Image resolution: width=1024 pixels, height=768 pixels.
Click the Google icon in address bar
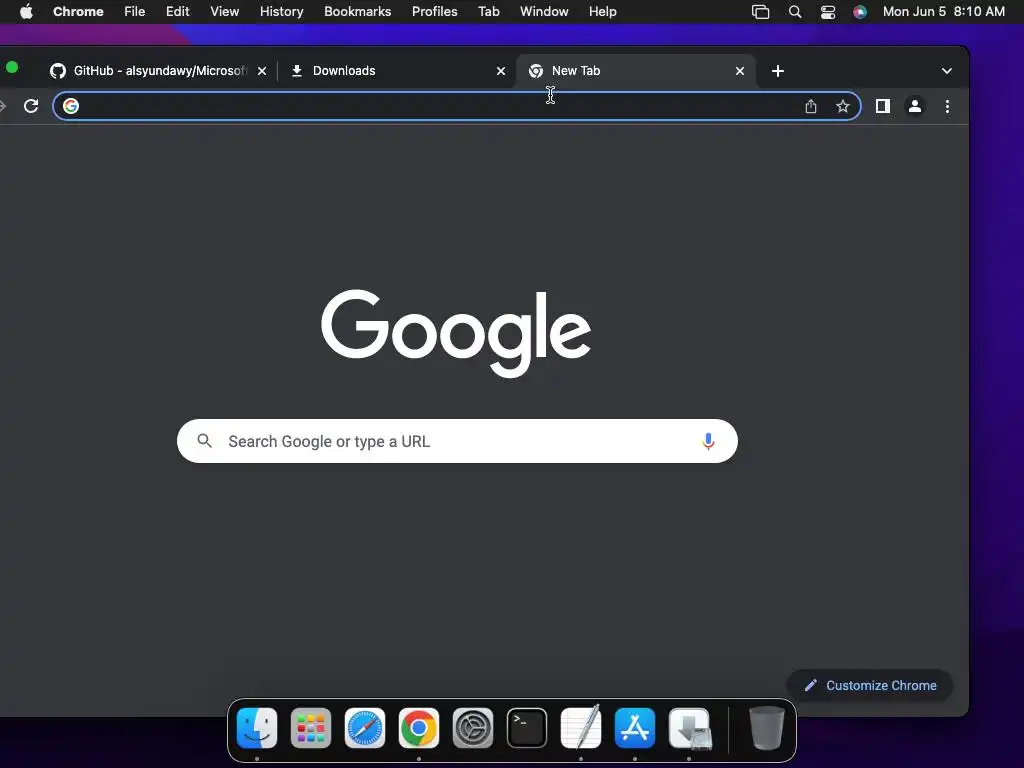[x=71, y=106]
